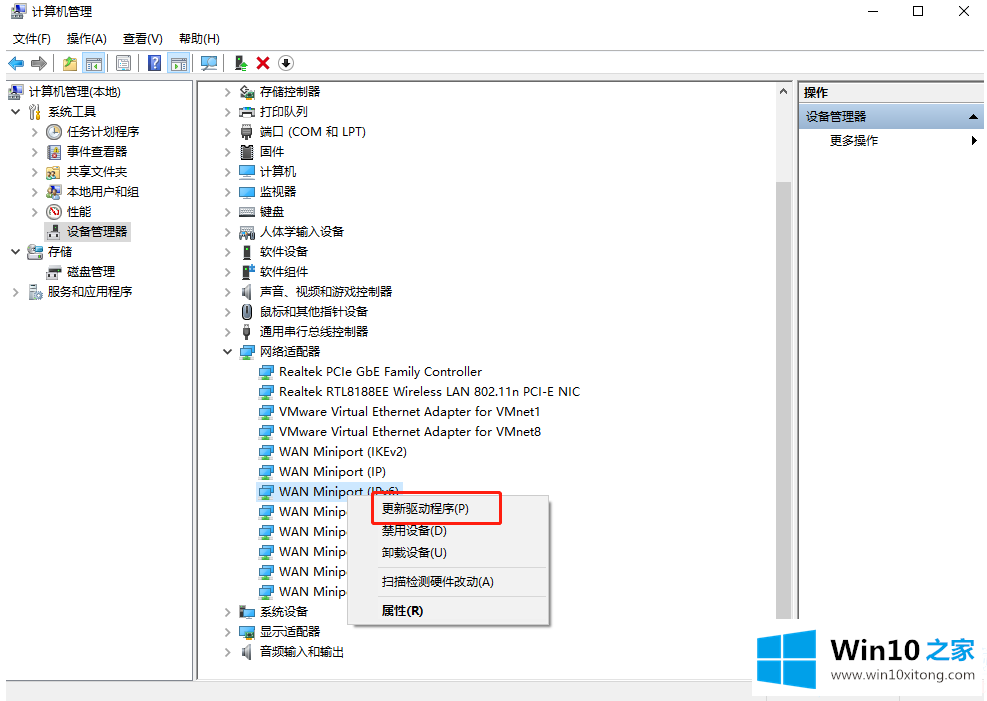Click the blue Back arrow toolbar icon
The height and width of the screenshot is (701, 987).
tap(16, 63)
